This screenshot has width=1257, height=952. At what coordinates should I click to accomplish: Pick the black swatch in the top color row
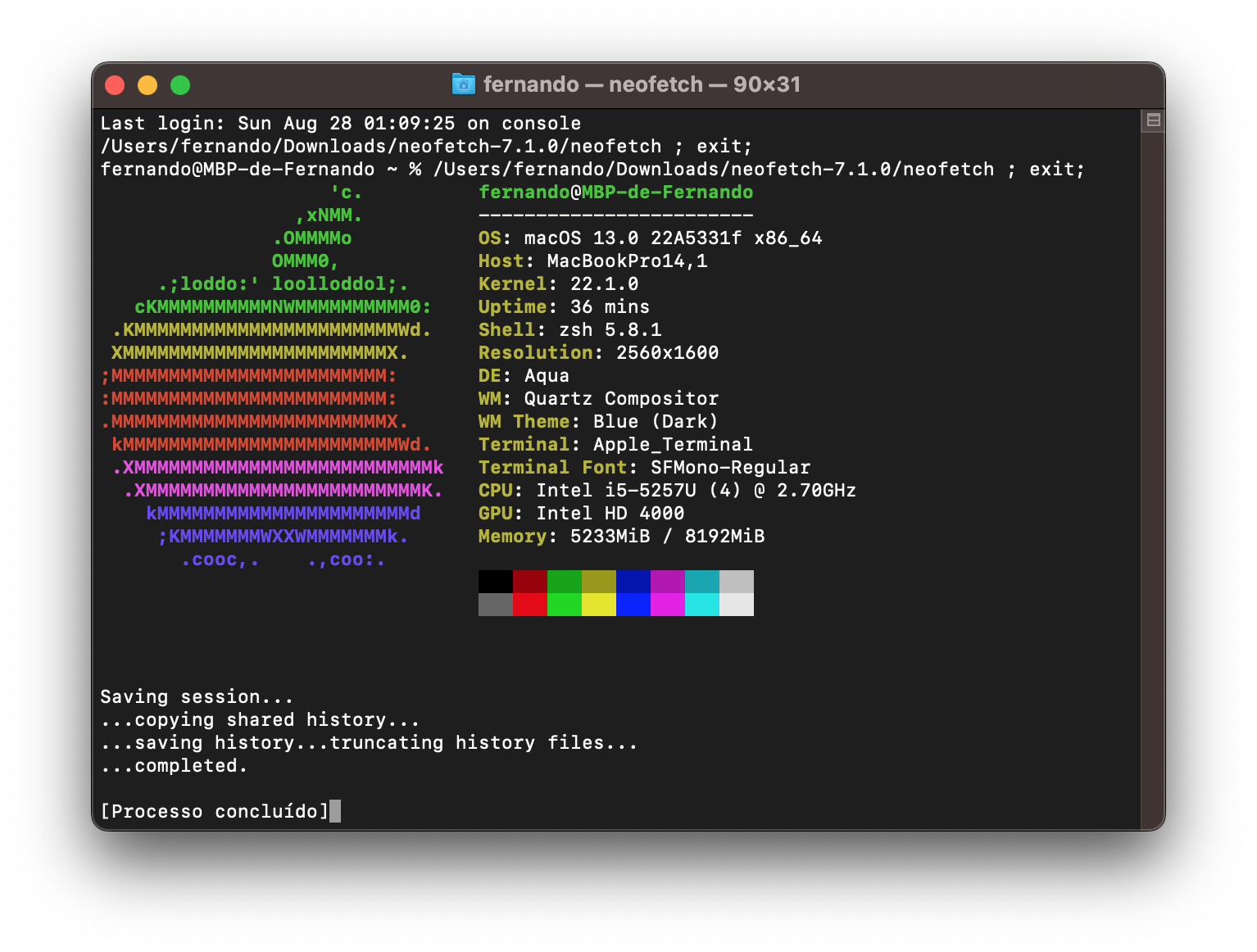click(496, 582)
